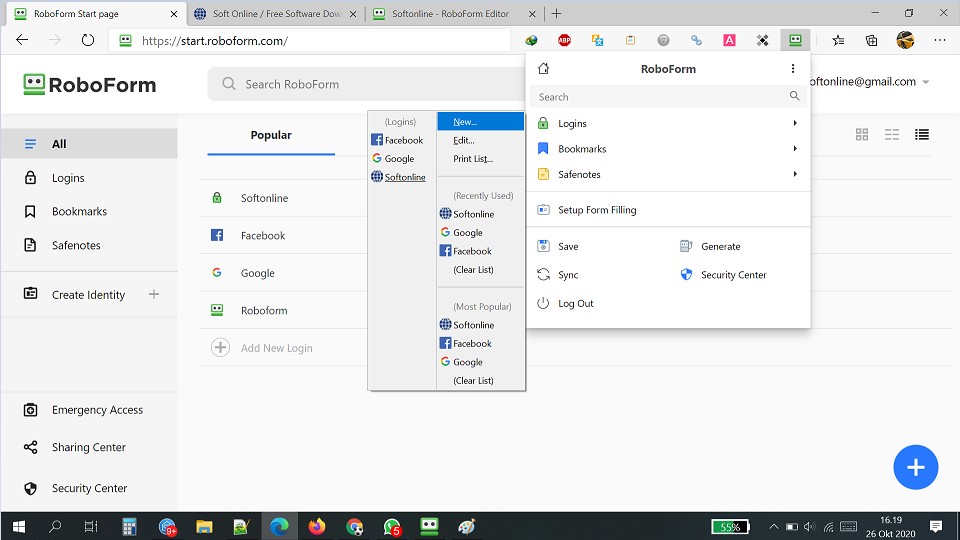Click the RoboForm extension icon in browser toolbar
Image resolution: width=960 pixels, height=540 pixels.
(795, 40)
